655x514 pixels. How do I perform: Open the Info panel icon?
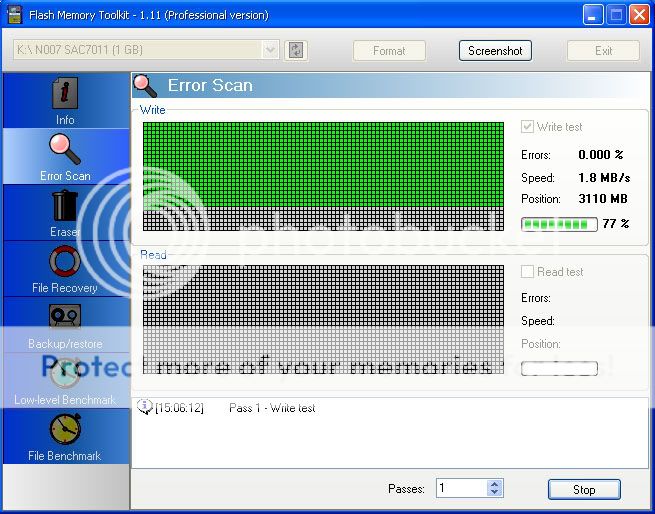pos(65,95)
